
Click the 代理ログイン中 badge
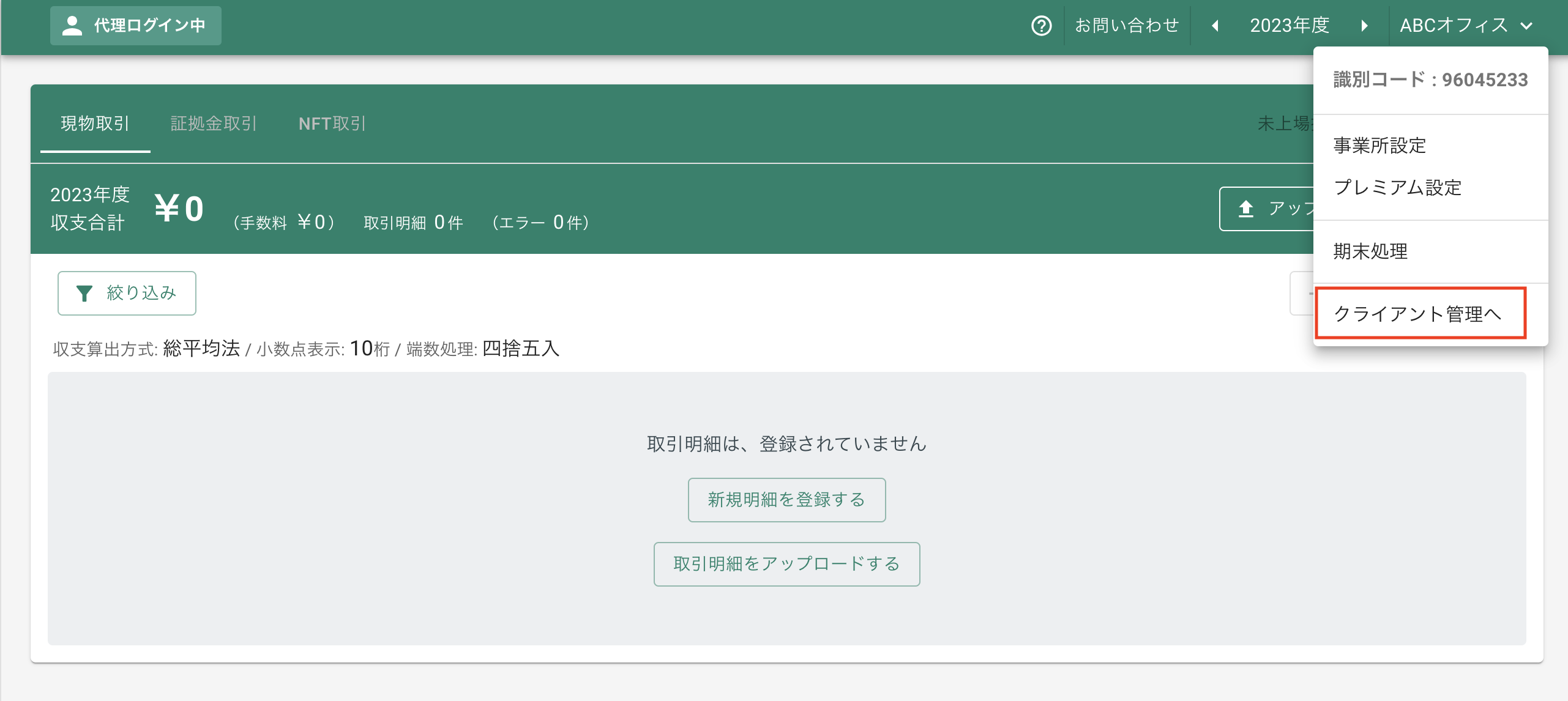pyautogui.click(x=136, y=26)
